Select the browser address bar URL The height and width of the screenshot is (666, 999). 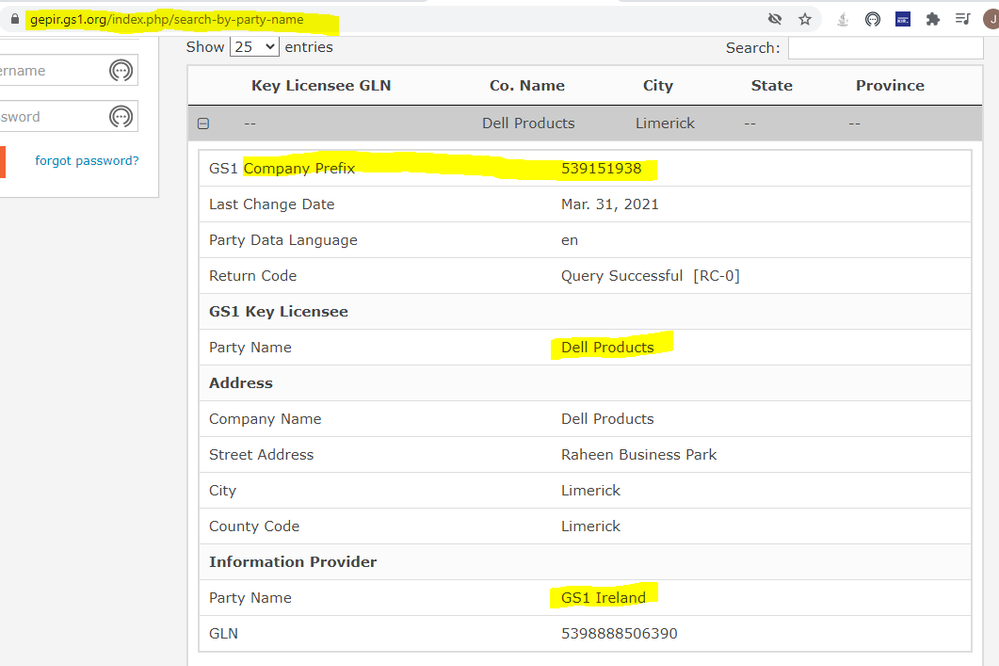(167, 20)
